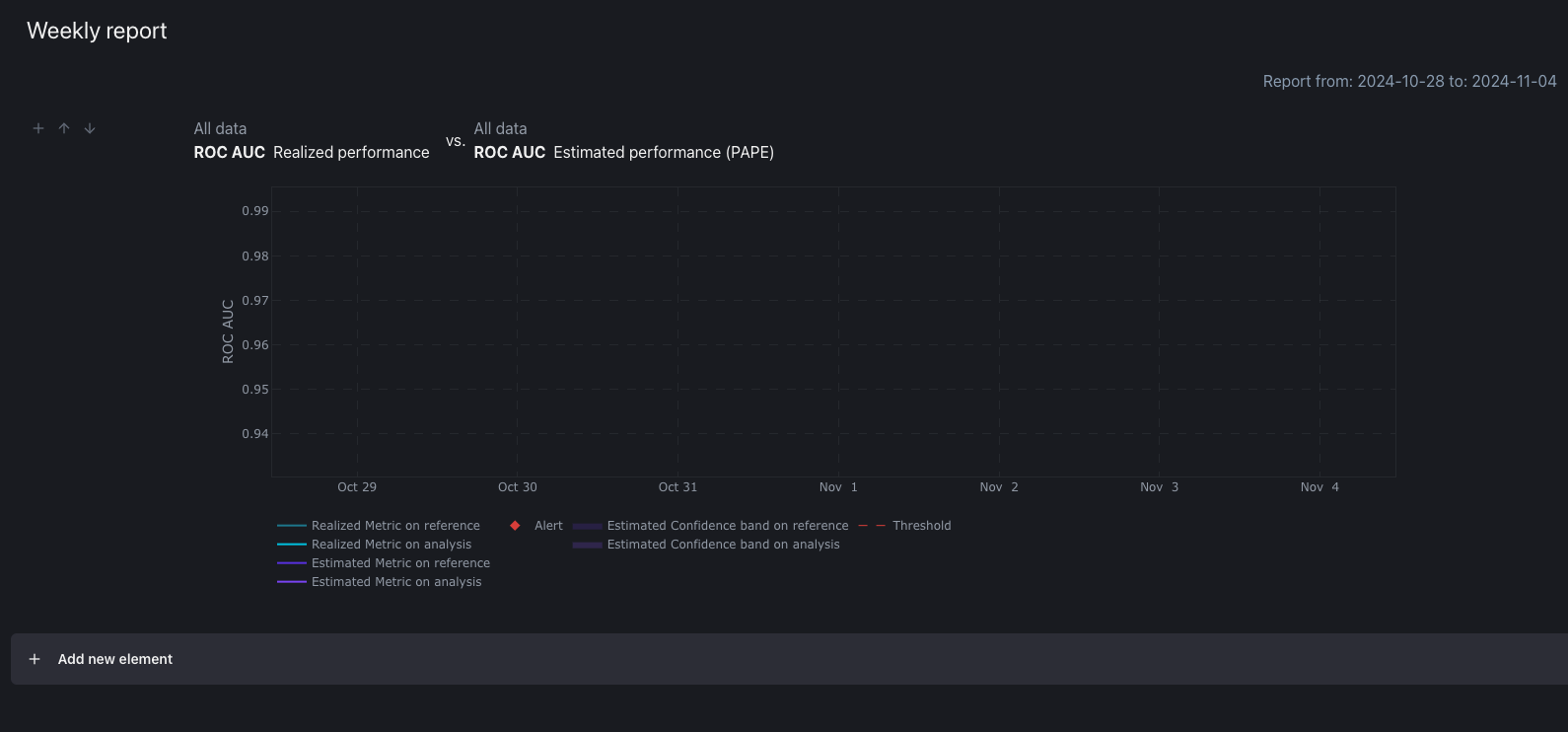Hide the Estimated Metric on analysis series
This screenshot has width=1568, height=732.
pos(396,582)
